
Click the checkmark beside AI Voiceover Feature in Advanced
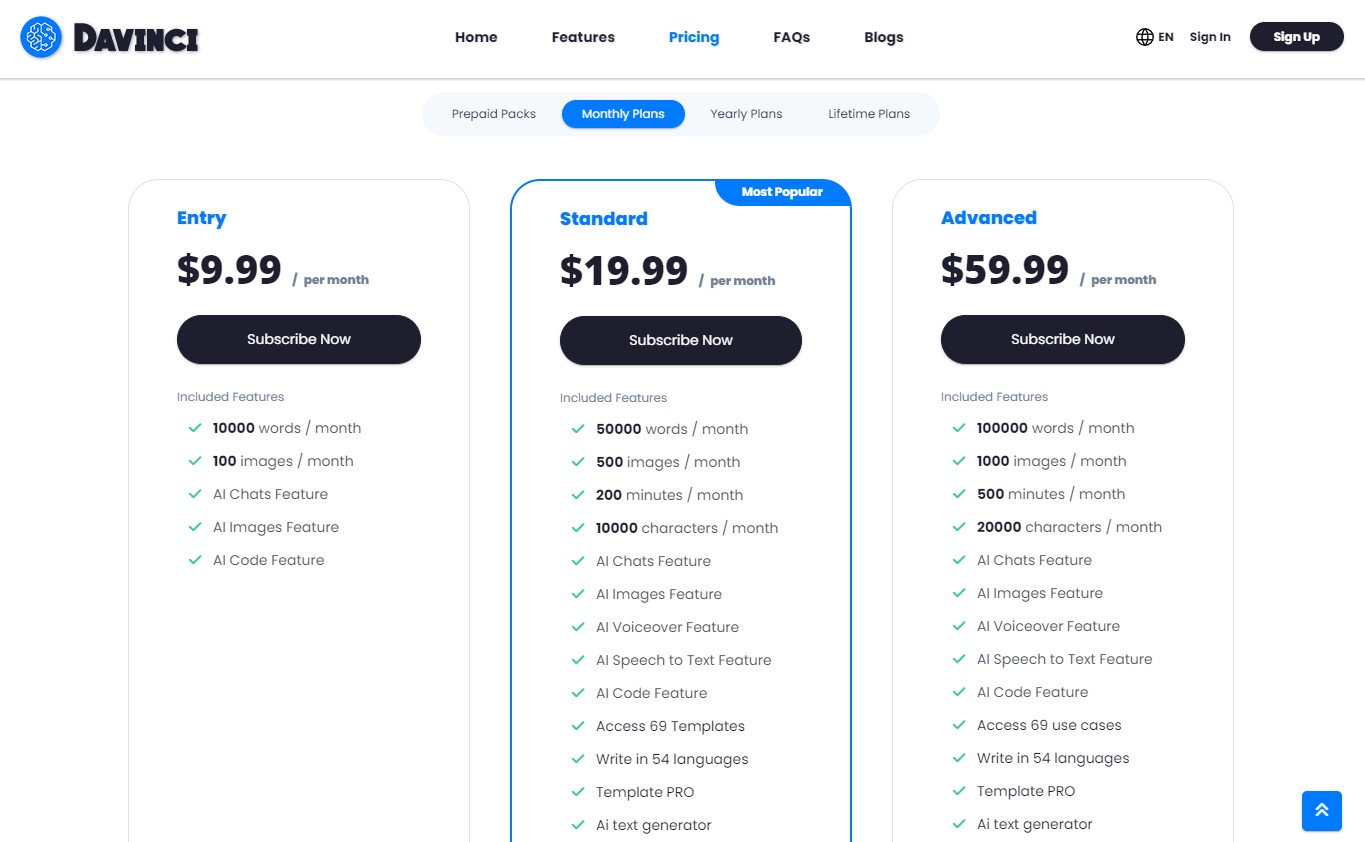[x=959, y=626]
